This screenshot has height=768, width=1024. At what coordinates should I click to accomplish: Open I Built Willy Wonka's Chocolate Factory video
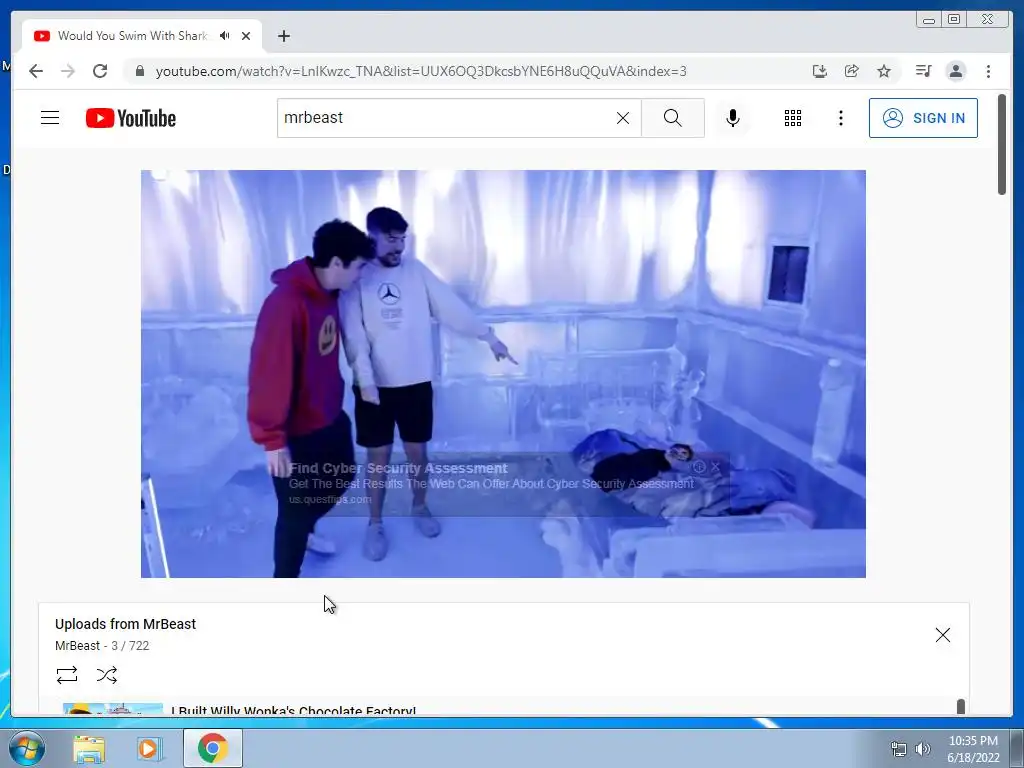pyautogui.click(x=293, y=711)
